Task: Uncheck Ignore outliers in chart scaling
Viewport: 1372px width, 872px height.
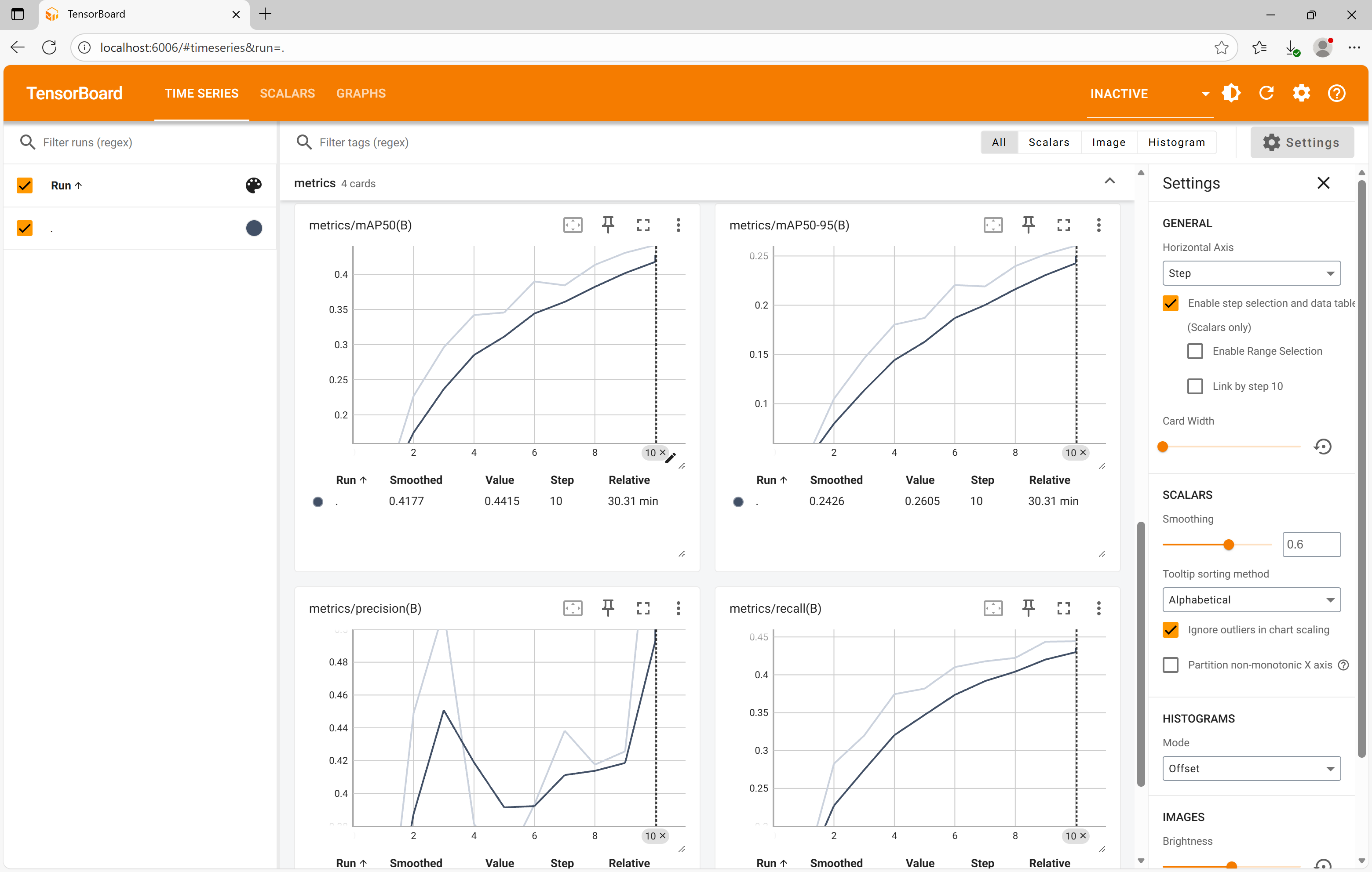Action: coord(1170,630)
